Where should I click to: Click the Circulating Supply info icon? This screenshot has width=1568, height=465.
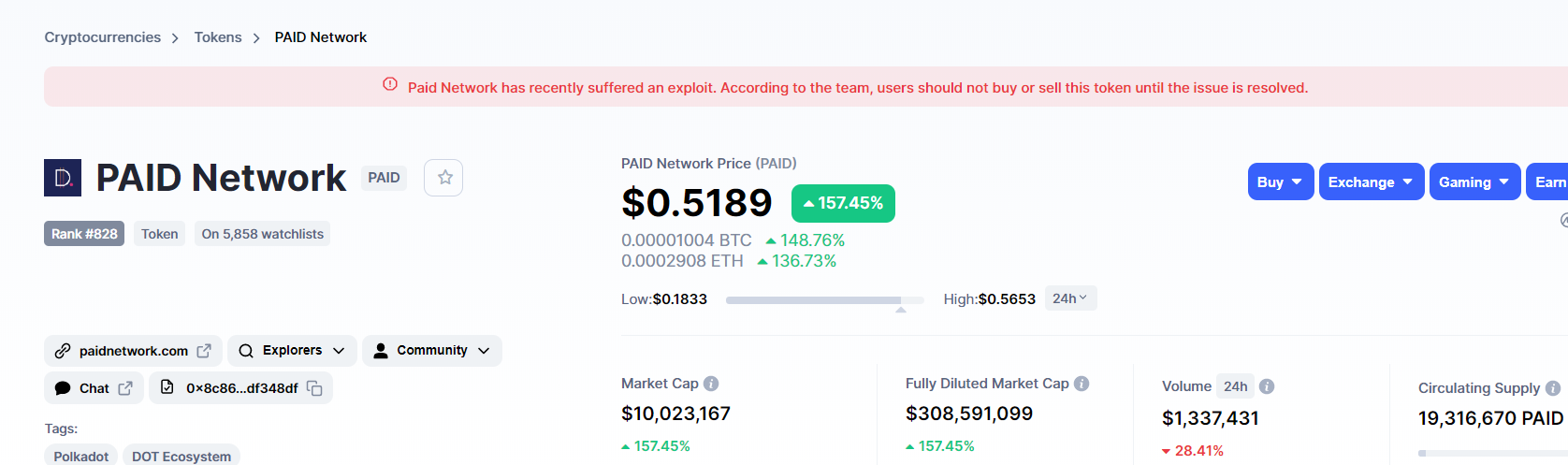click(x=1553, y=388)
